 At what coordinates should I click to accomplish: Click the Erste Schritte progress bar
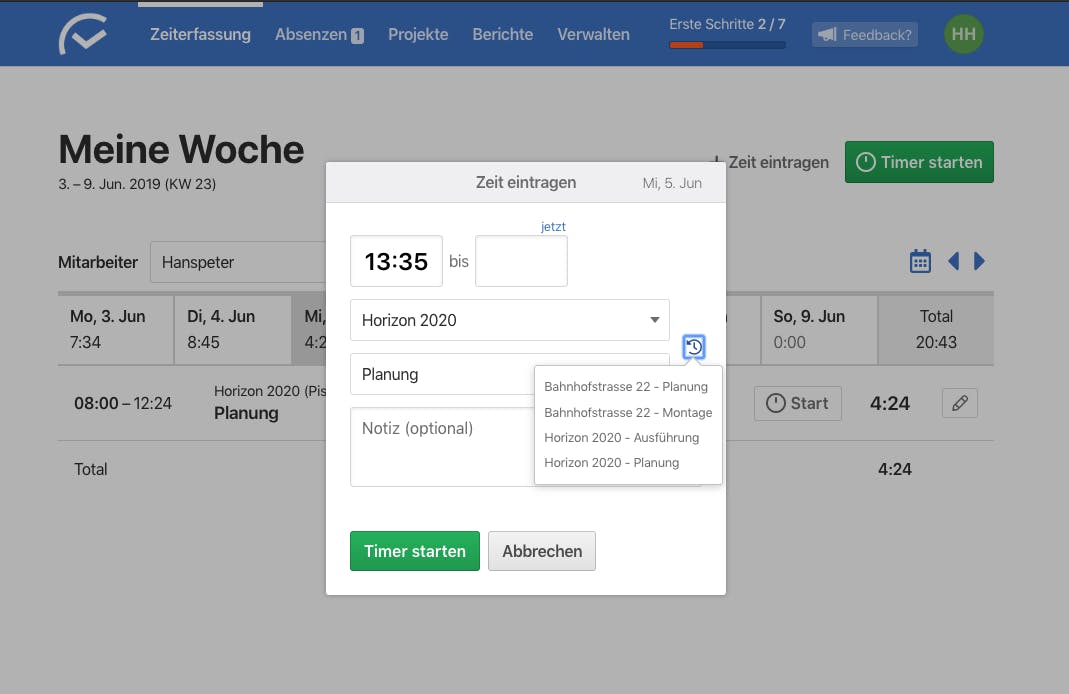click(727, 45)
